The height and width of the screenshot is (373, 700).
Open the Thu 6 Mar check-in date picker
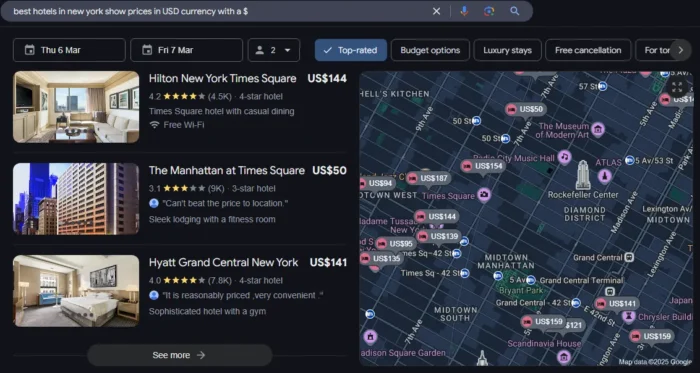click(69, 50)
